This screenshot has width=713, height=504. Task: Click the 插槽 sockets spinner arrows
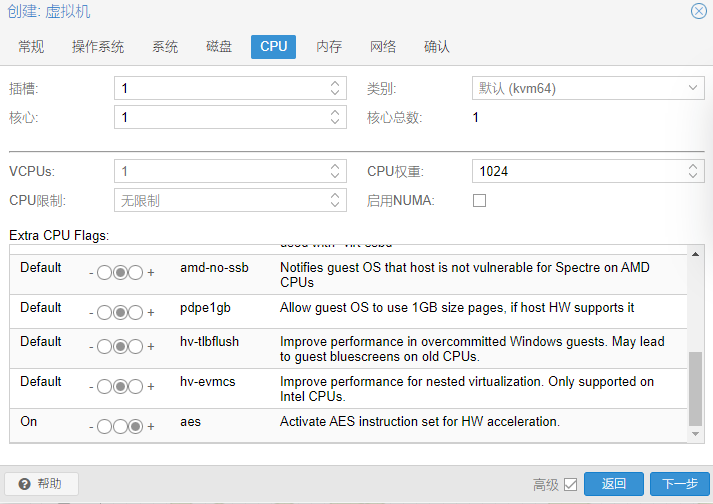click(335, 88)
